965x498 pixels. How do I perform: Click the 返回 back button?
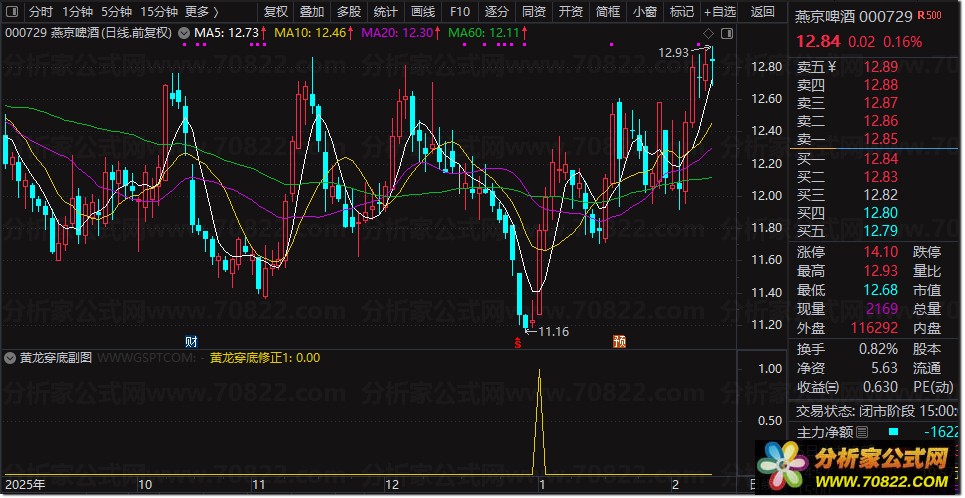point(763,12)
